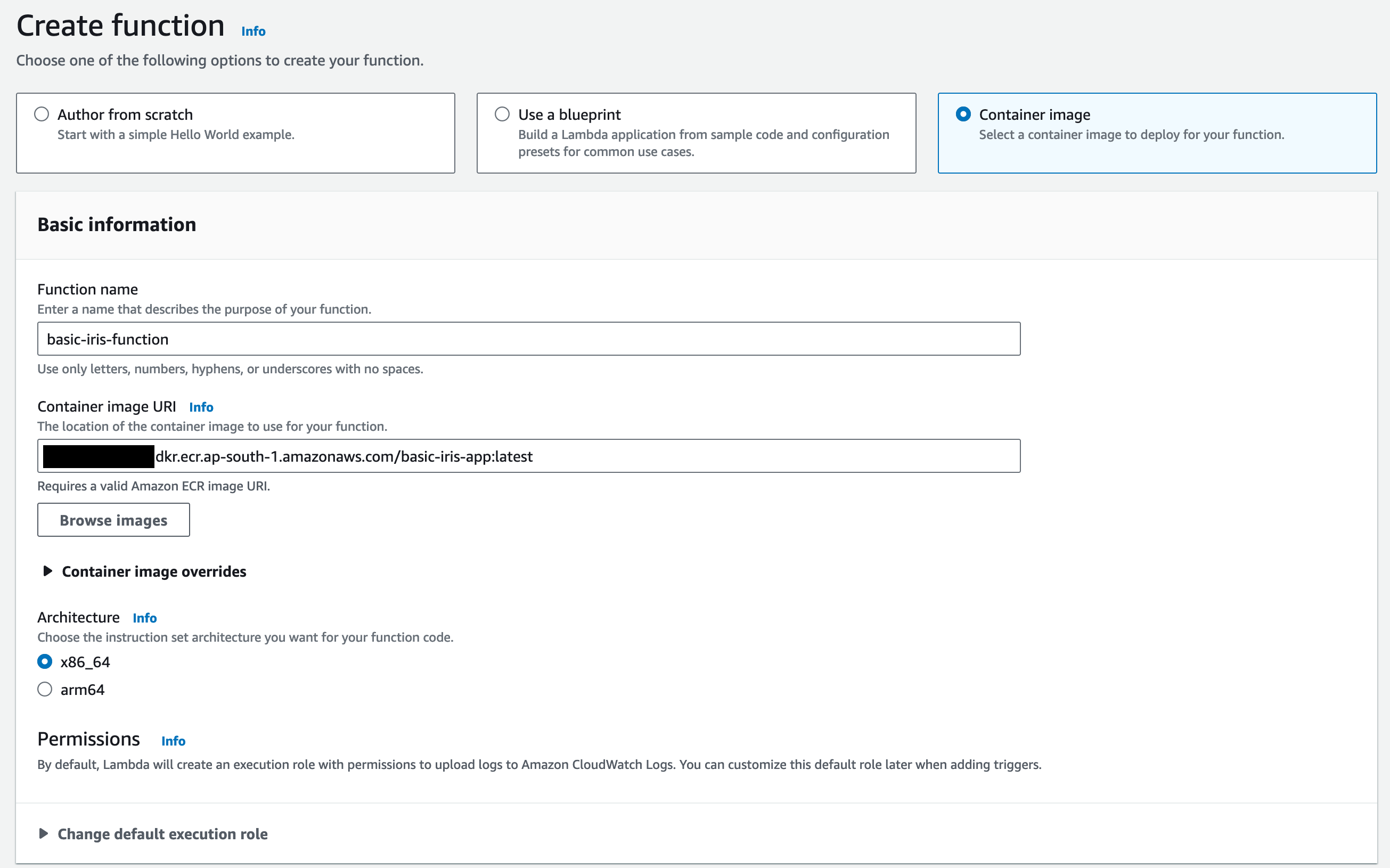Viewport: 1390px width, 868px height.
Task: Select the Author from scratch option
Action: [42, 114]
